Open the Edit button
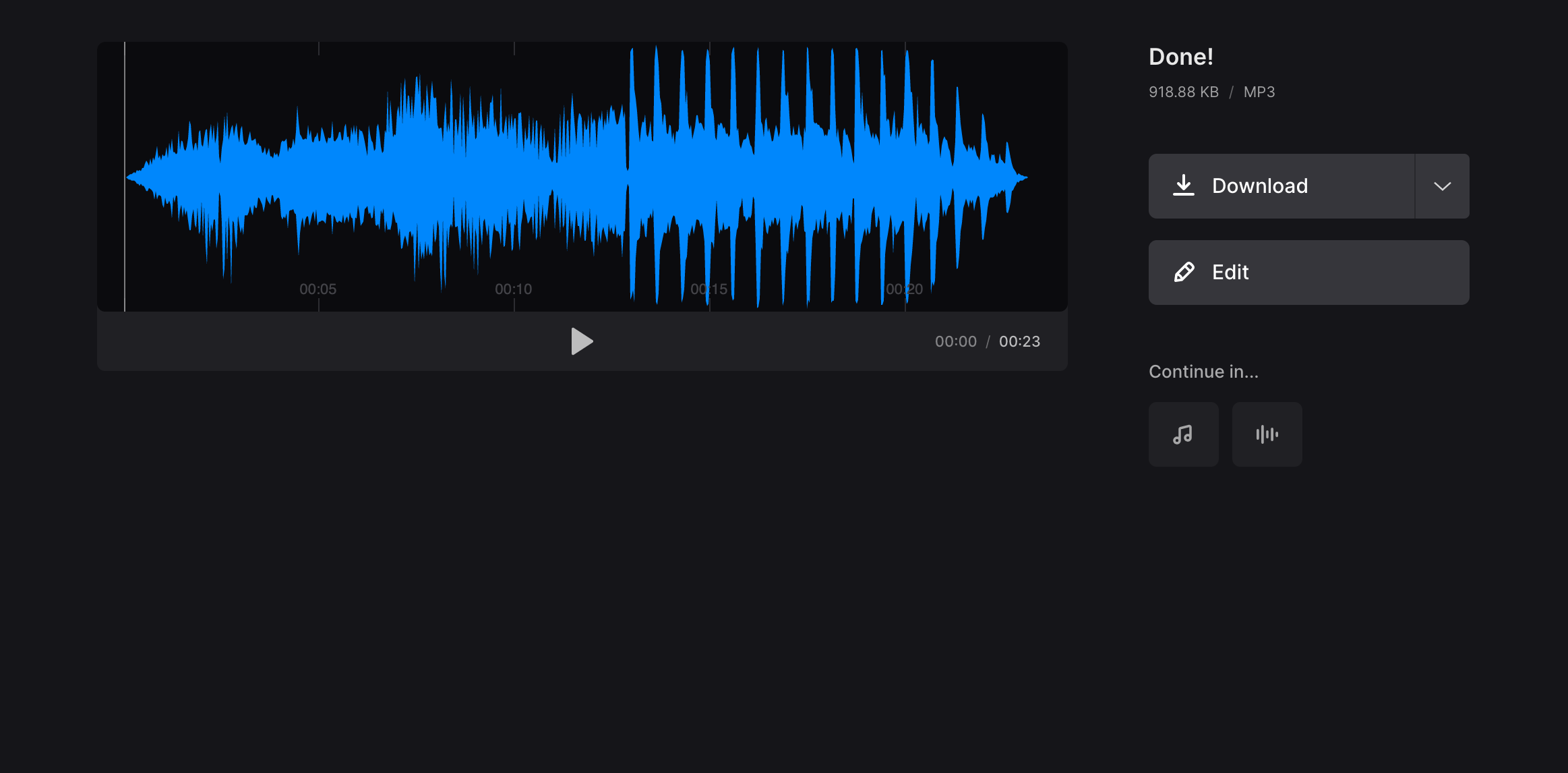1568x773 pixels. coord(1308,273)
